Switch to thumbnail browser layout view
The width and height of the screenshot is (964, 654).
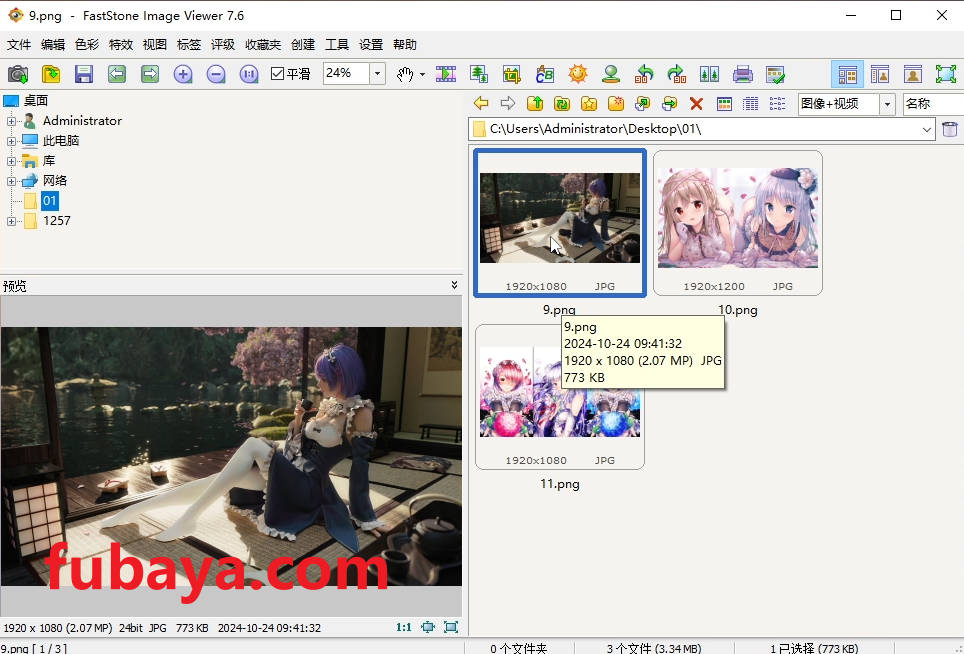[x=847, y=74]
